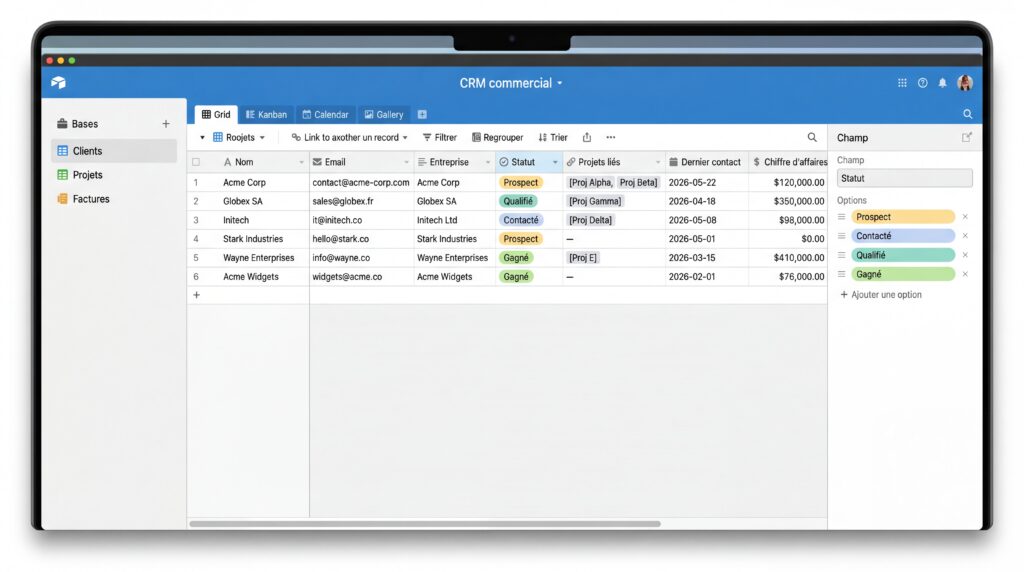Remove the Qualifié option
The height and width of the screenshot is (572, 1024).
coord(965,255)
